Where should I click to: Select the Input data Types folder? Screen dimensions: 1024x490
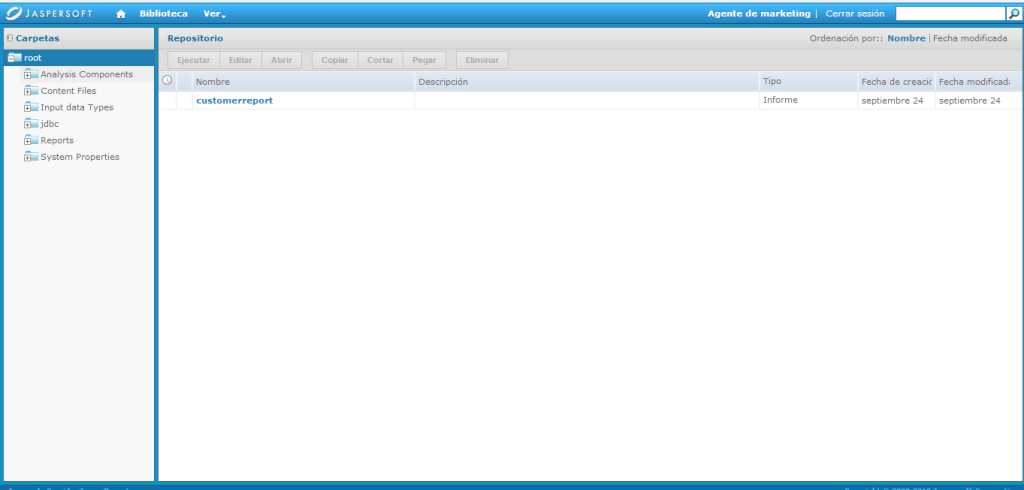(76, 107)
